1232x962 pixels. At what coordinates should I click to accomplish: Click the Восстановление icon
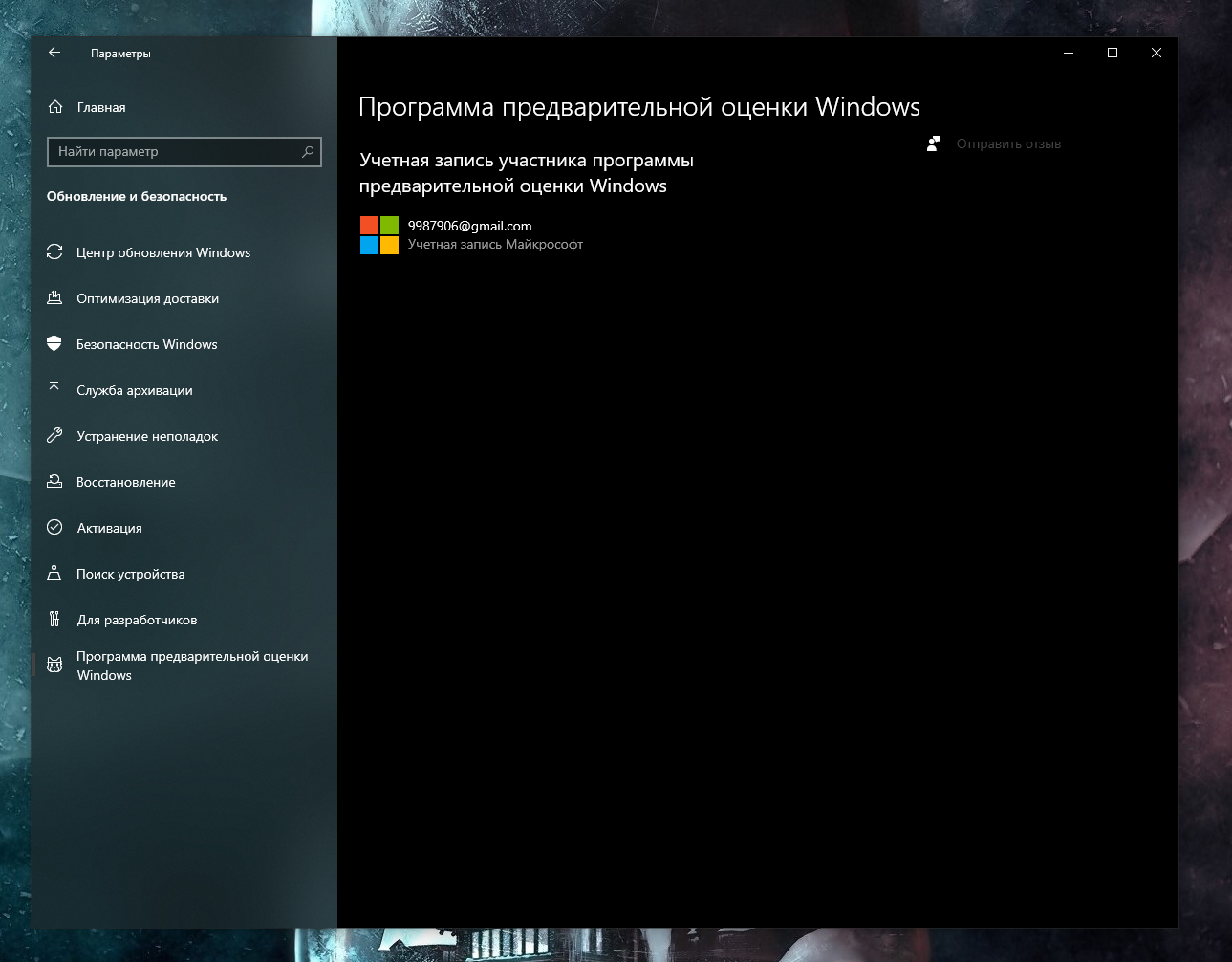click(x=54, y=482)
